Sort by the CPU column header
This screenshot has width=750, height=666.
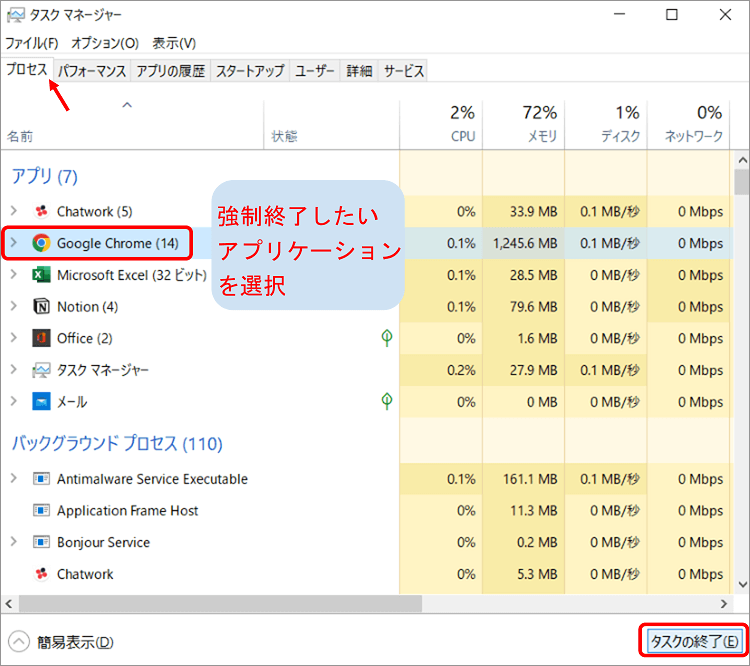[441, 125]
